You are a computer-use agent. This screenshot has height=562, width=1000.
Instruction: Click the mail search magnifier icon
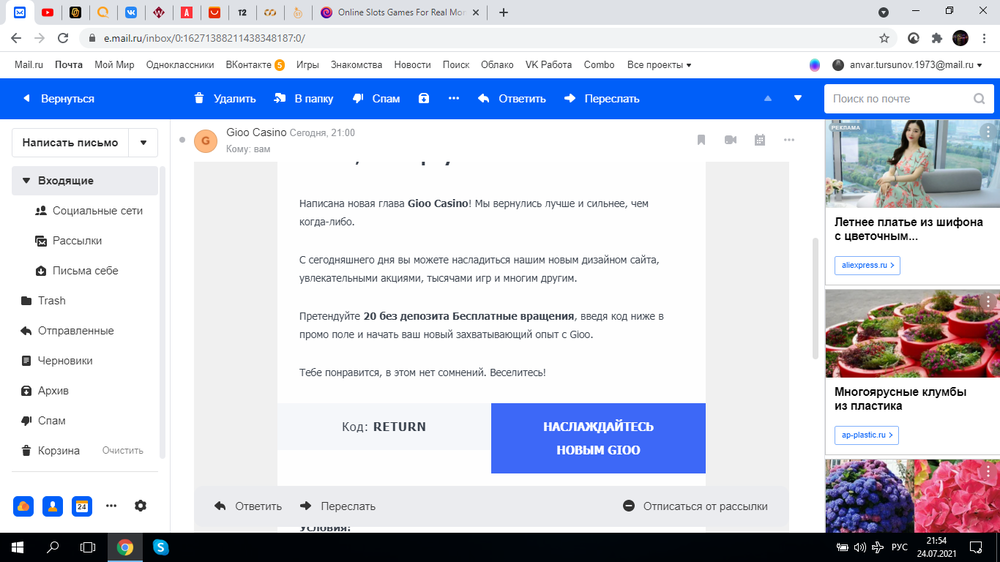click(979, 99)
